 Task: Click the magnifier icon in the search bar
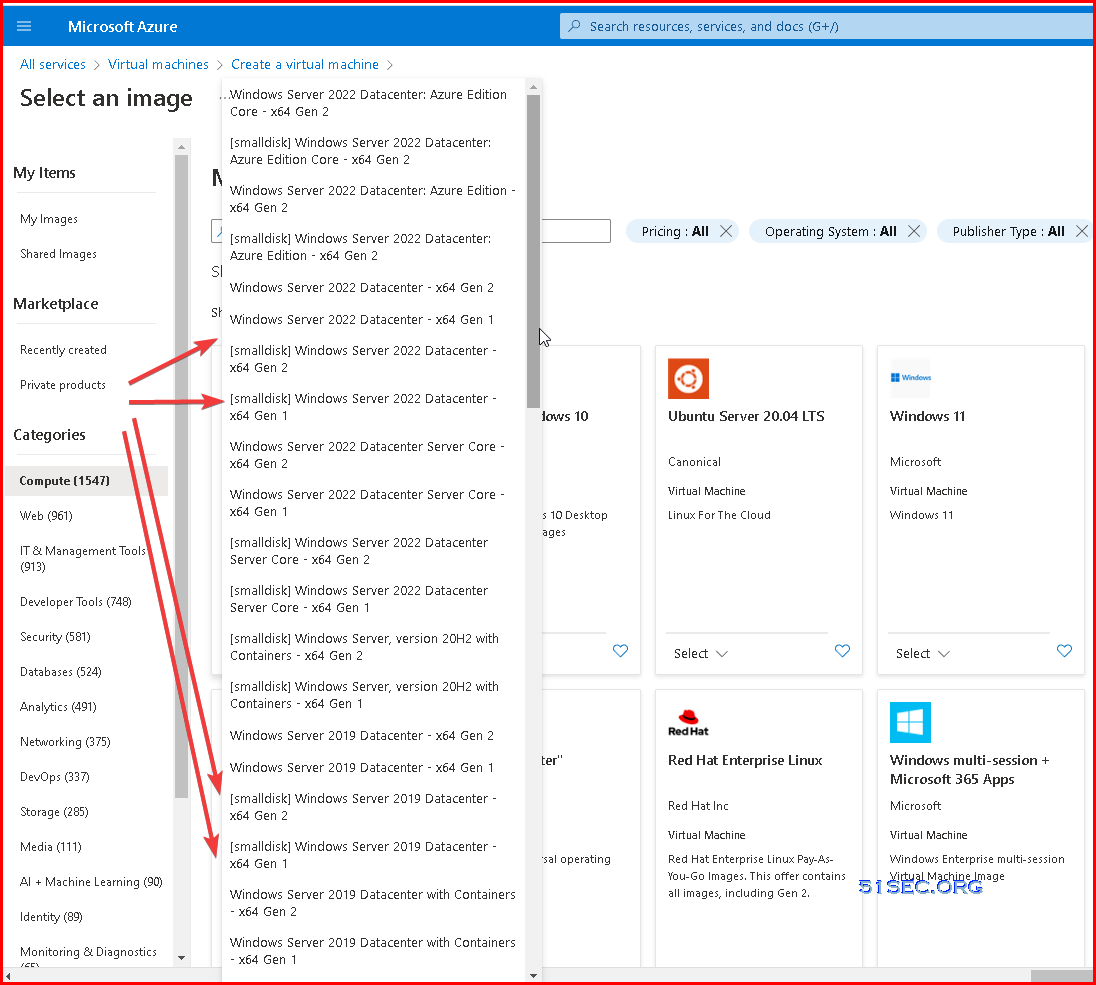[574, 26]
